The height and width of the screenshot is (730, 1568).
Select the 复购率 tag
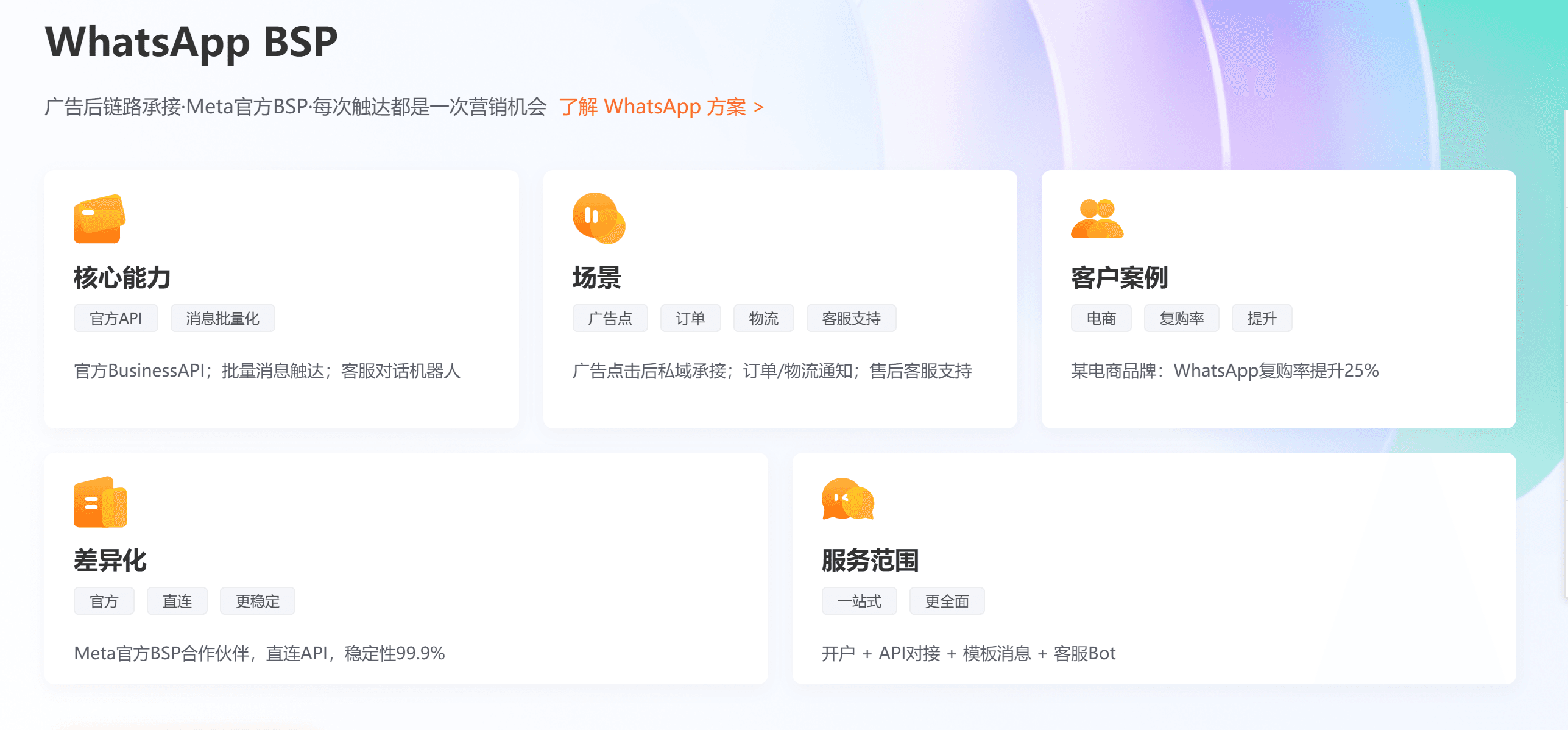point(1181,318)
